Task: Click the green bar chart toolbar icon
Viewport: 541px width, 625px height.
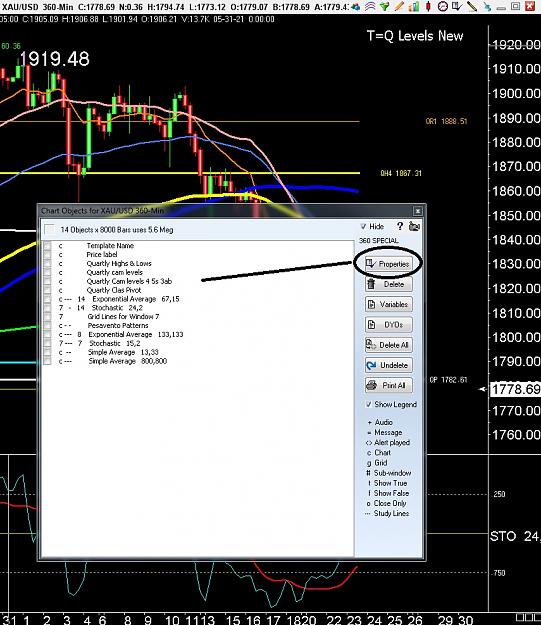Action: [414, 6]
